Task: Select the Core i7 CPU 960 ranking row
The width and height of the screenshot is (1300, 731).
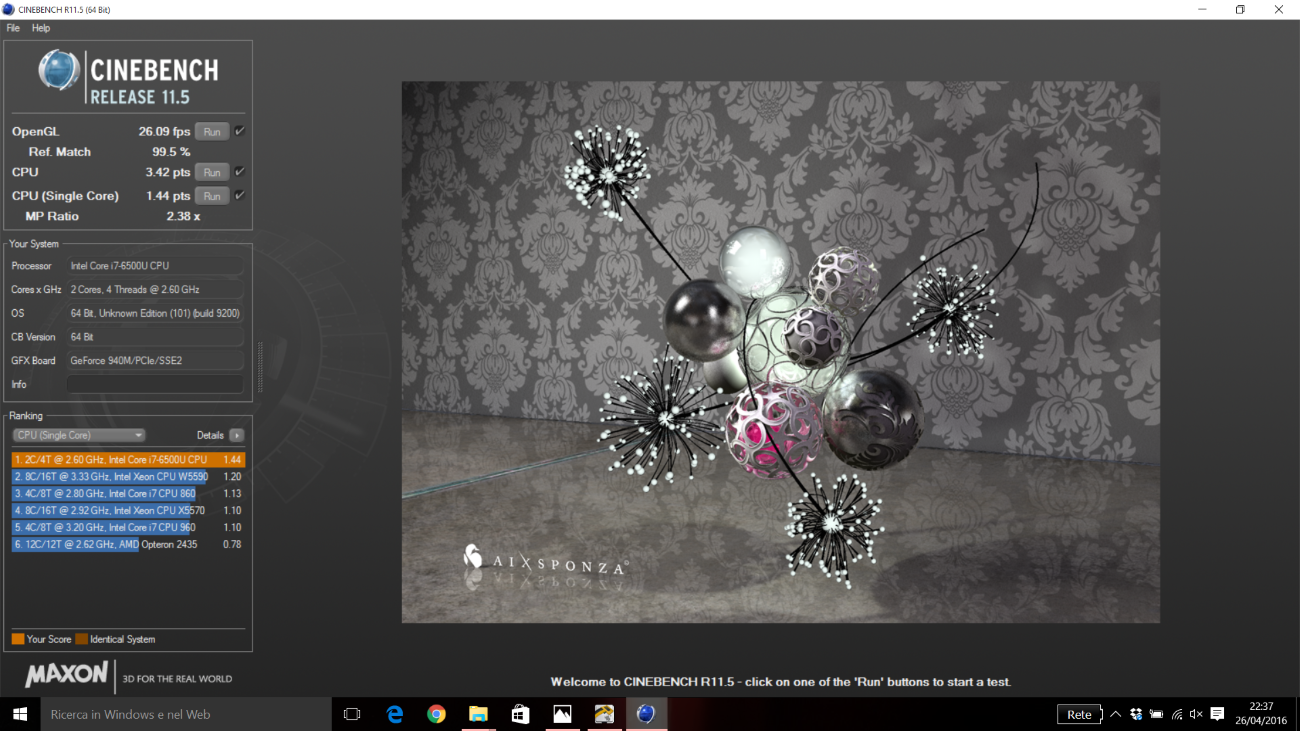Action: (x=128, y=527)
